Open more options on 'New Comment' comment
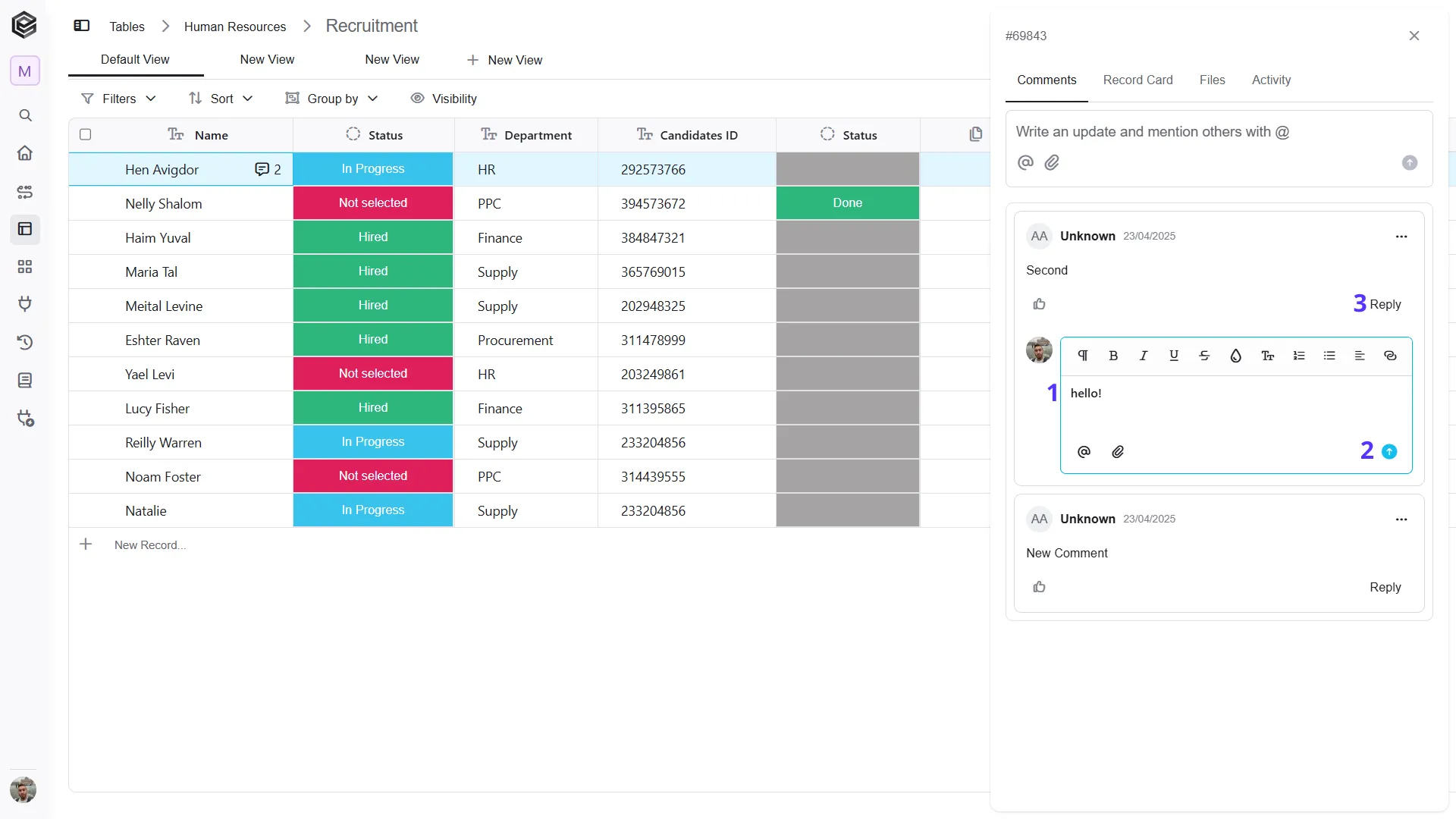The image size is (1456, 819). [1401, 519]
